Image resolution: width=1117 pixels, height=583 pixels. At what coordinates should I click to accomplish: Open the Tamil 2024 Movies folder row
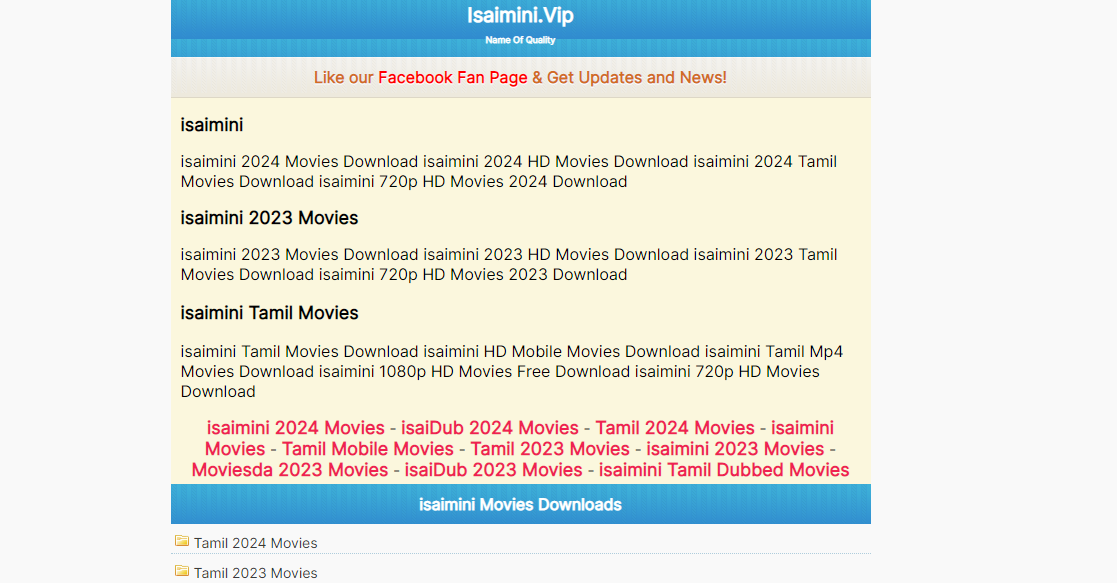point(521,543)
